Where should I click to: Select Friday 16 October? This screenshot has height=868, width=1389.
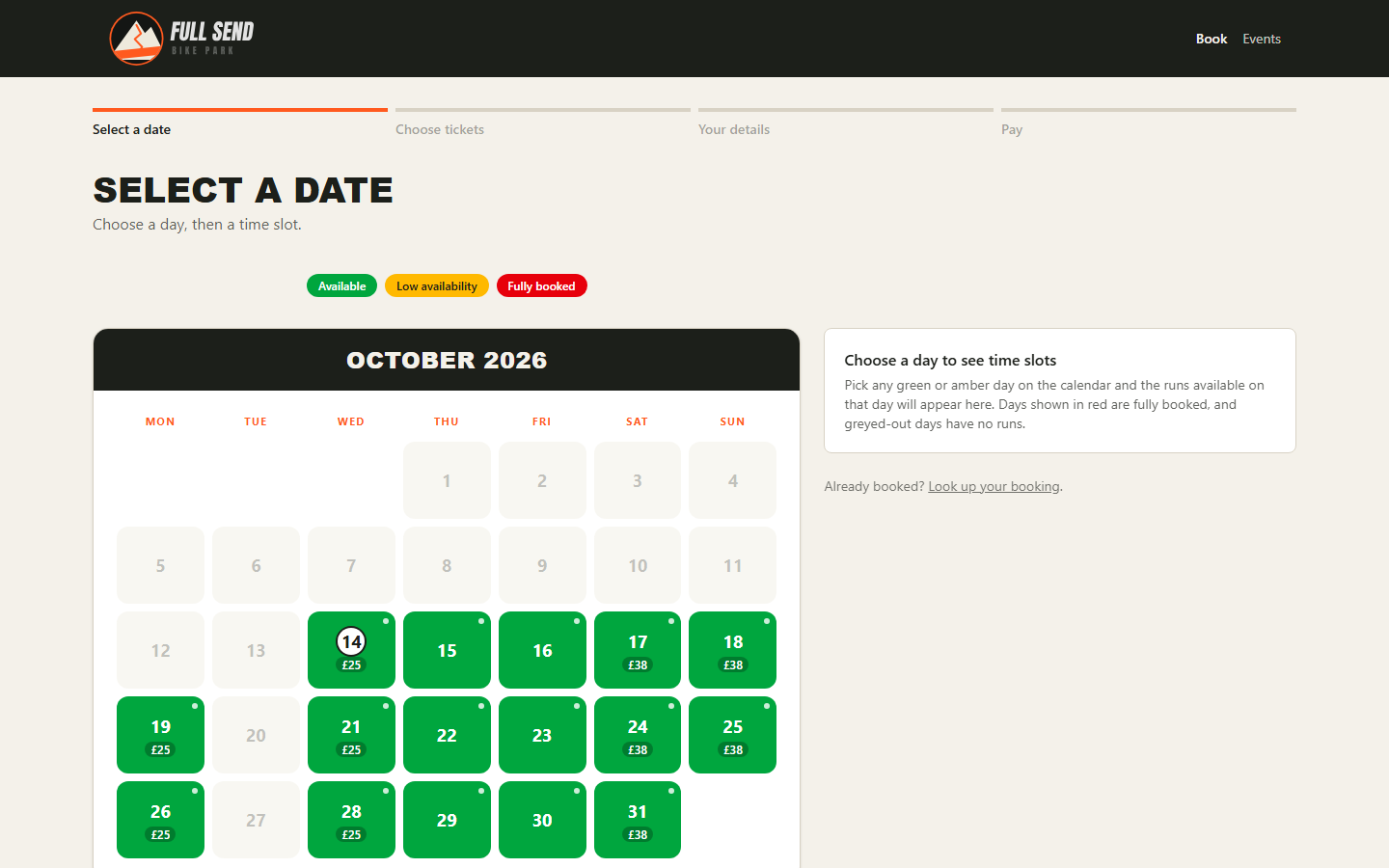pos(542,650)
